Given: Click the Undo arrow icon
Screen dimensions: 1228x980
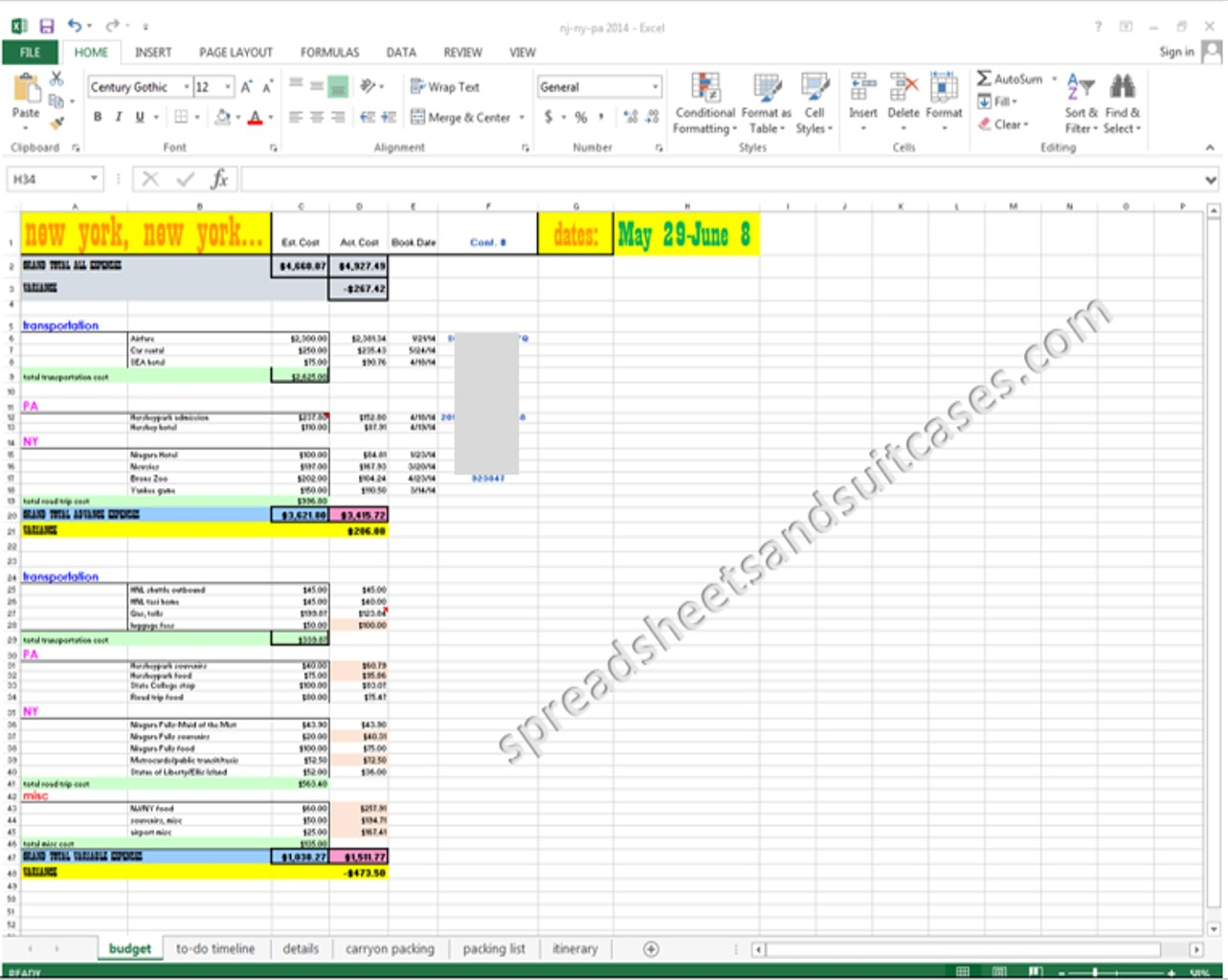Looking at the screenshot, I should point(75,27).
